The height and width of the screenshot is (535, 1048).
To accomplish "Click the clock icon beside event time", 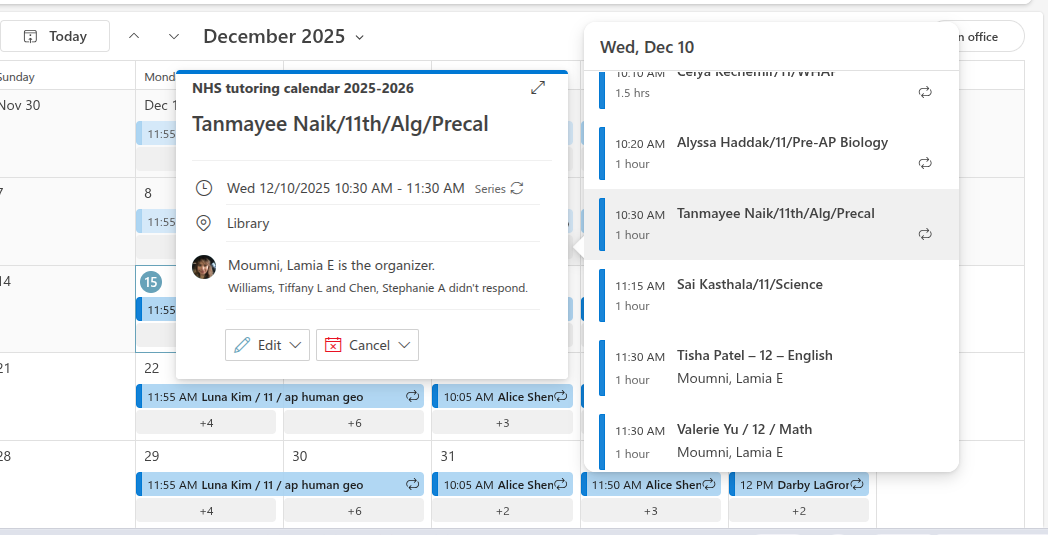I will (x=204, y=188).
